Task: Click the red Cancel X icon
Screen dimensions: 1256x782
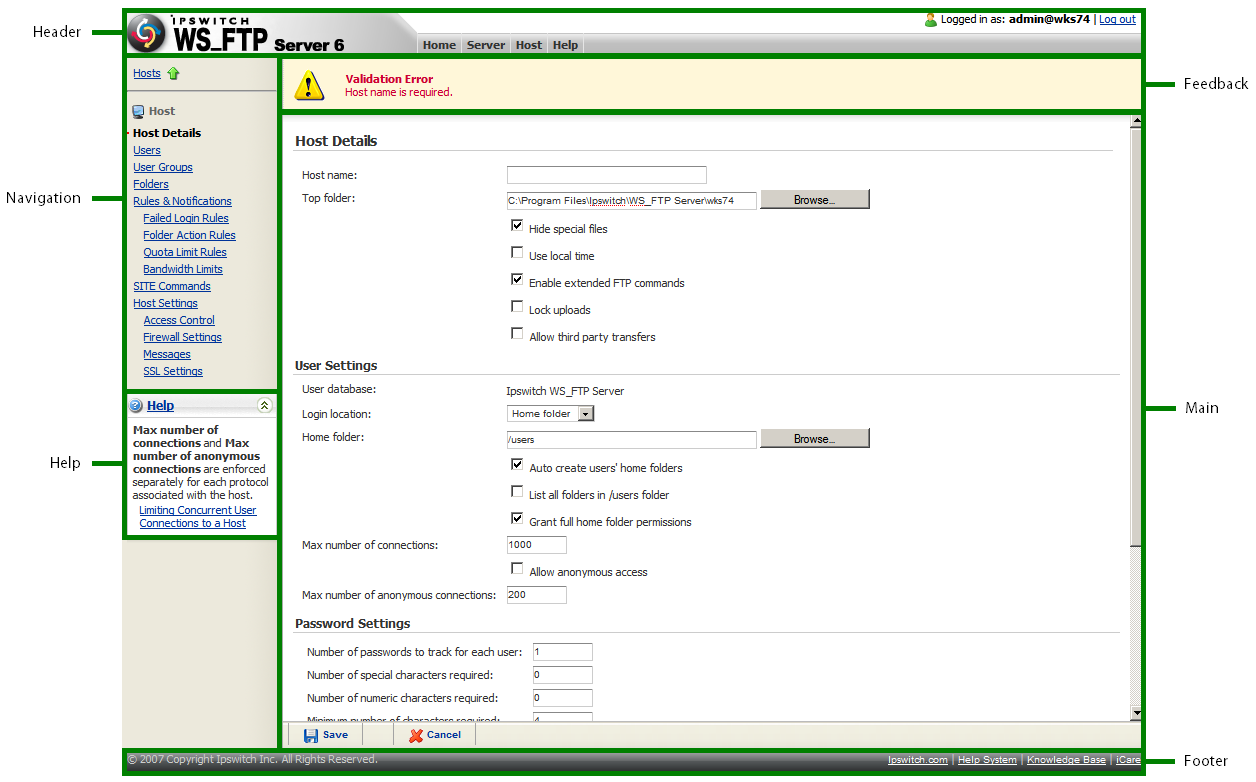Action: tap(416, 735)
